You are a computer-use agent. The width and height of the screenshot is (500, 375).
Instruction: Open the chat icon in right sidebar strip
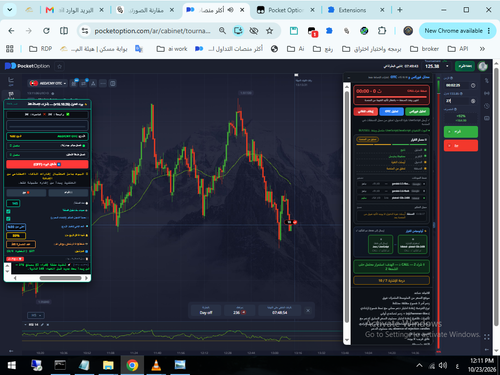487,118
